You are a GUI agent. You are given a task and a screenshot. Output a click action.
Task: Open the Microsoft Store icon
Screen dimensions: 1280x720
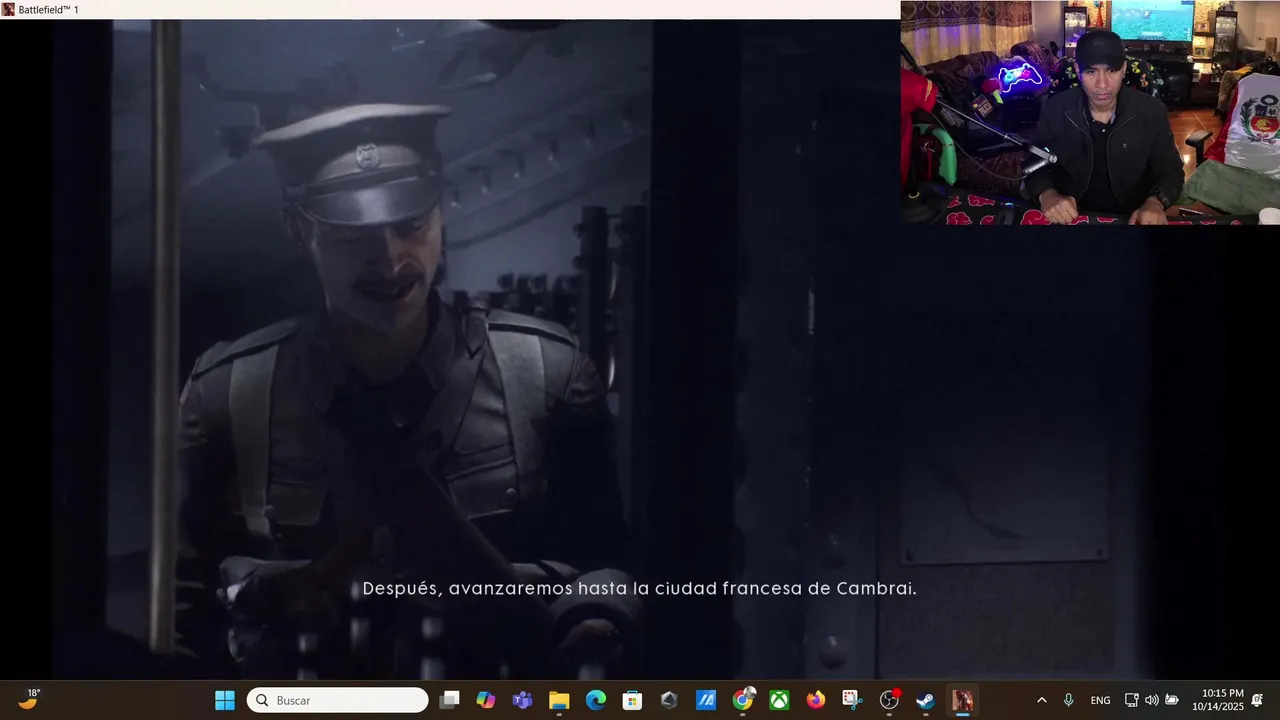[x=632, y=700]
